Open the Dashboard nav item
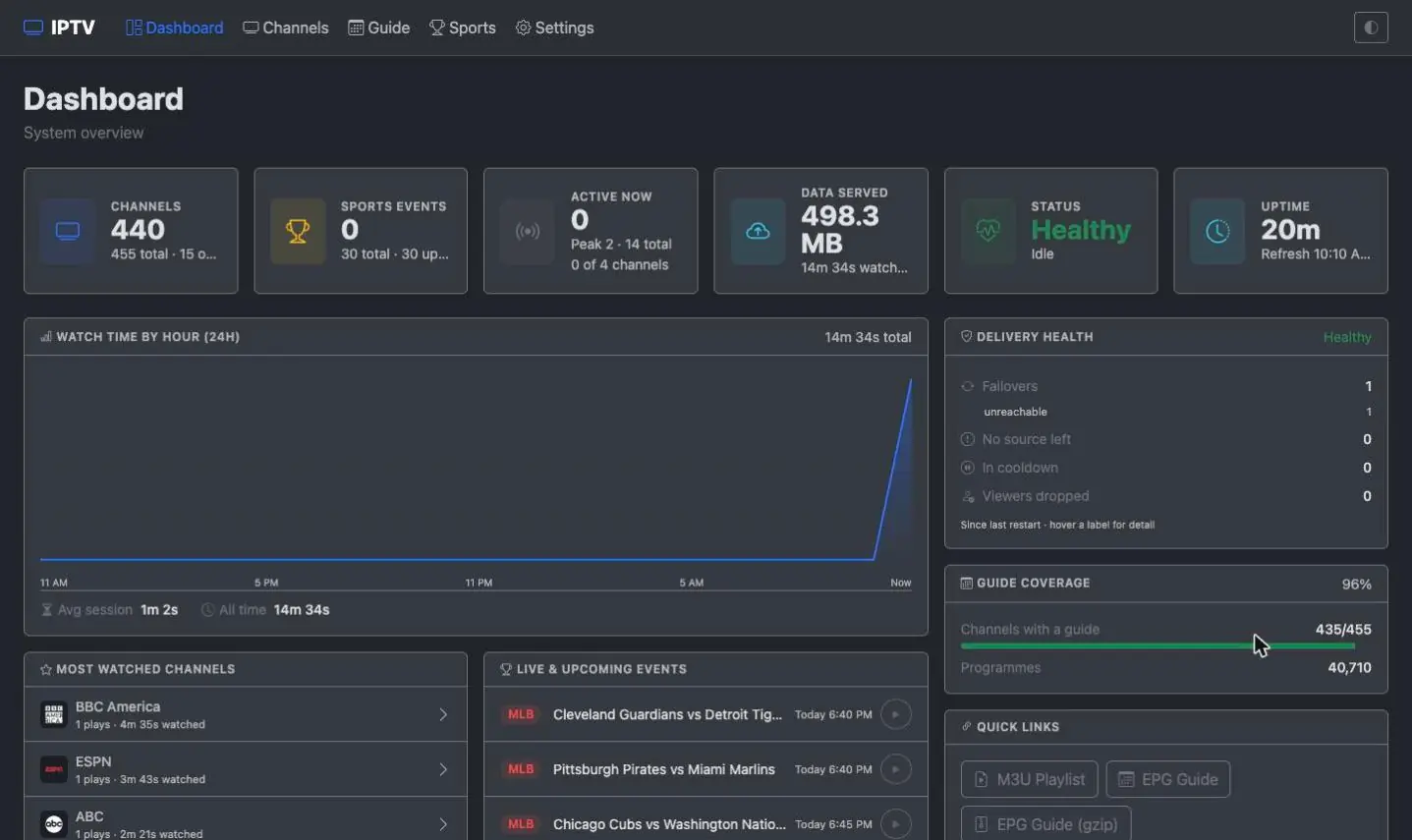Image resolution: width=1412 pixels, height=840 pixels. click(x=174, y=28)
